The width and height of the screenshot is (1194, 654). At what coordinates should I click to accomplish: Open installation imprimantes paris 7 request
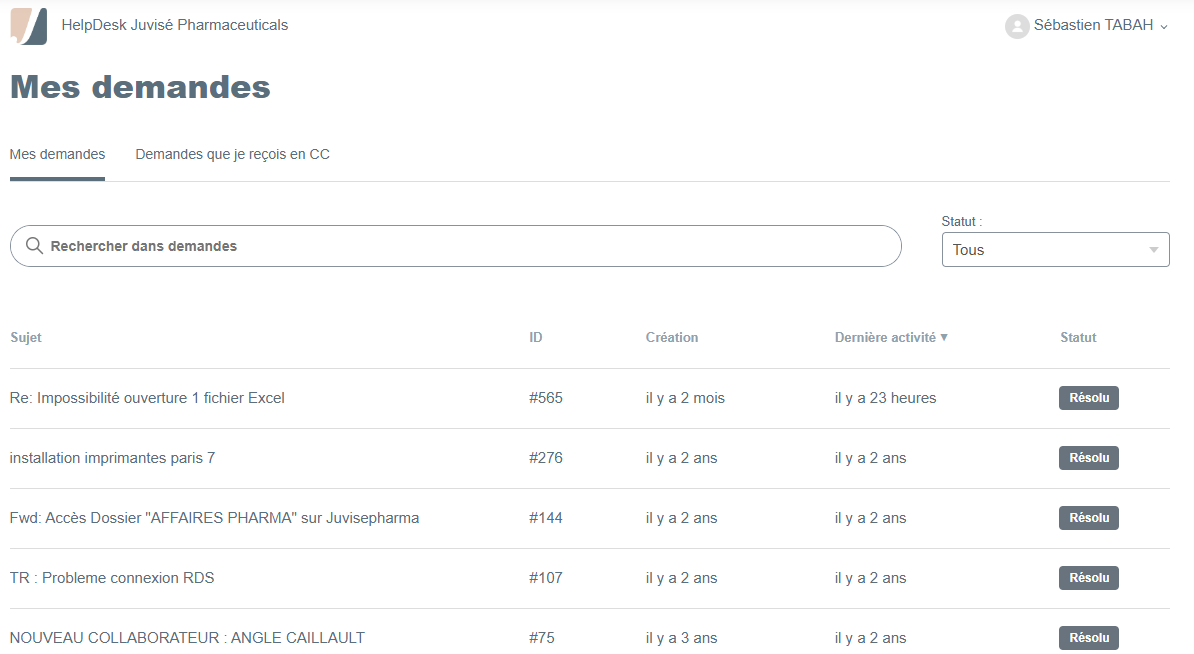pyautogui.click(x=112, y=458)
